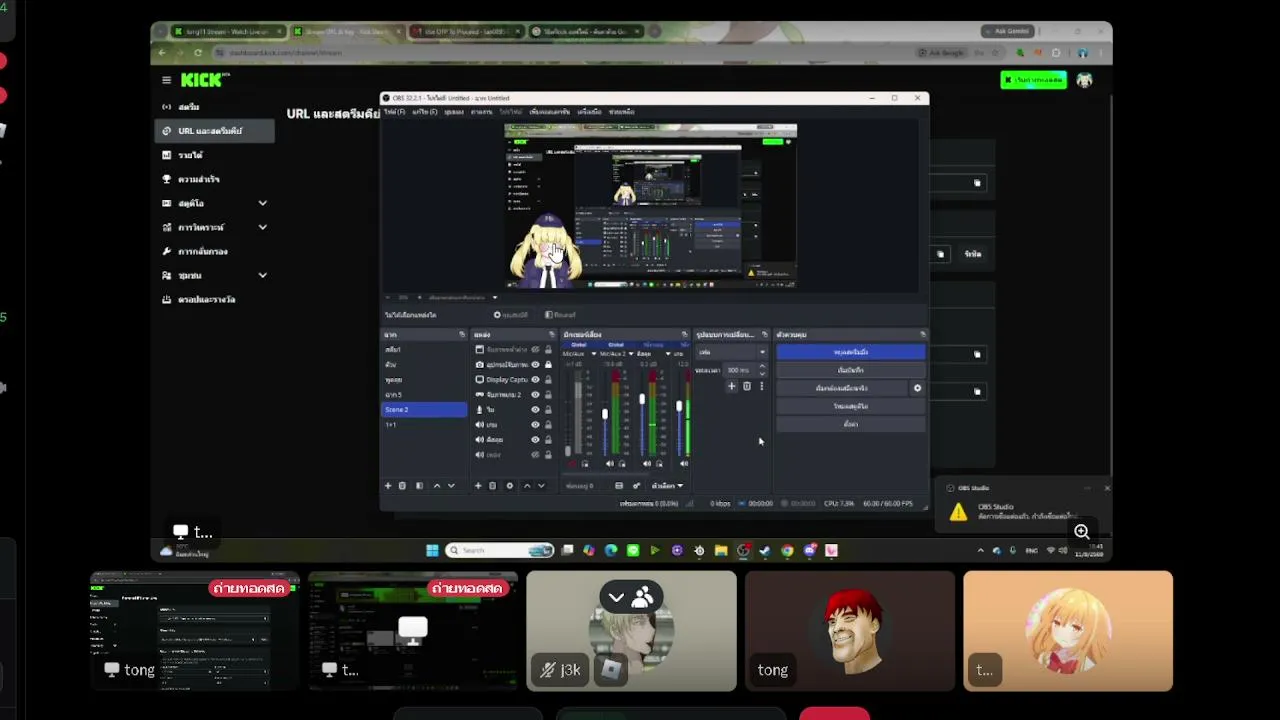Toggle visibility of the Display Capture source
The height and width of the screenshot is (720, 1280).
tap(535, 380)
